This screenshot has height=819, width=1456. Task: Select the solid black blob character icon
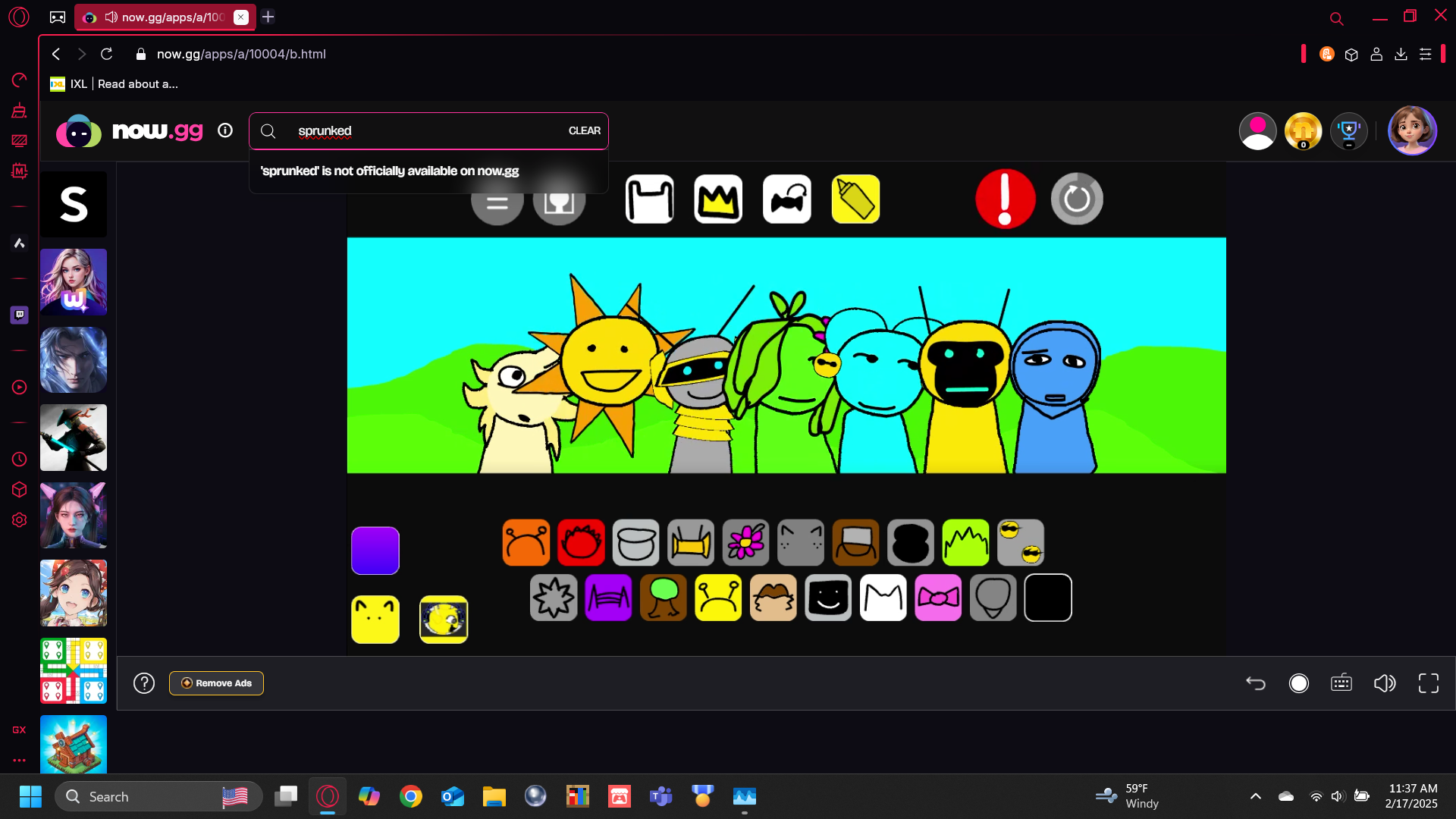(x=911, y=542)
